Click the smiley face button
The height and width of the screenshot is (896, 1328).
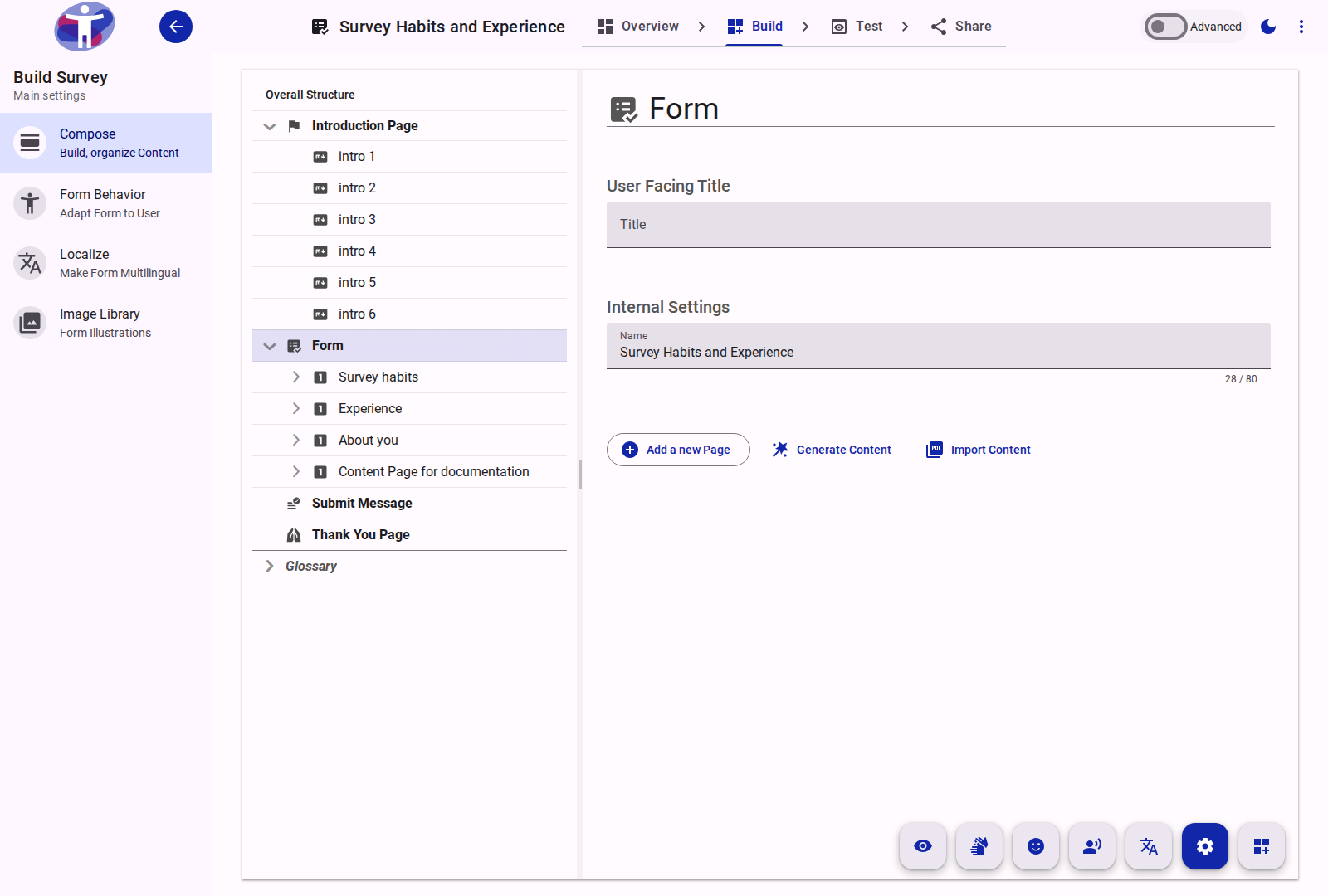pos(1036,846)
